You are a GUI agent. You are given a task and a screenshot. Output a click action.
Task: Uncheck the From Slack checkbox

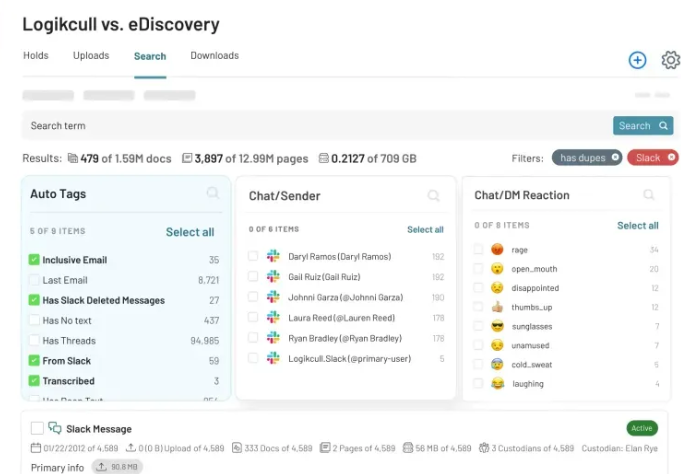pos(34,360)
